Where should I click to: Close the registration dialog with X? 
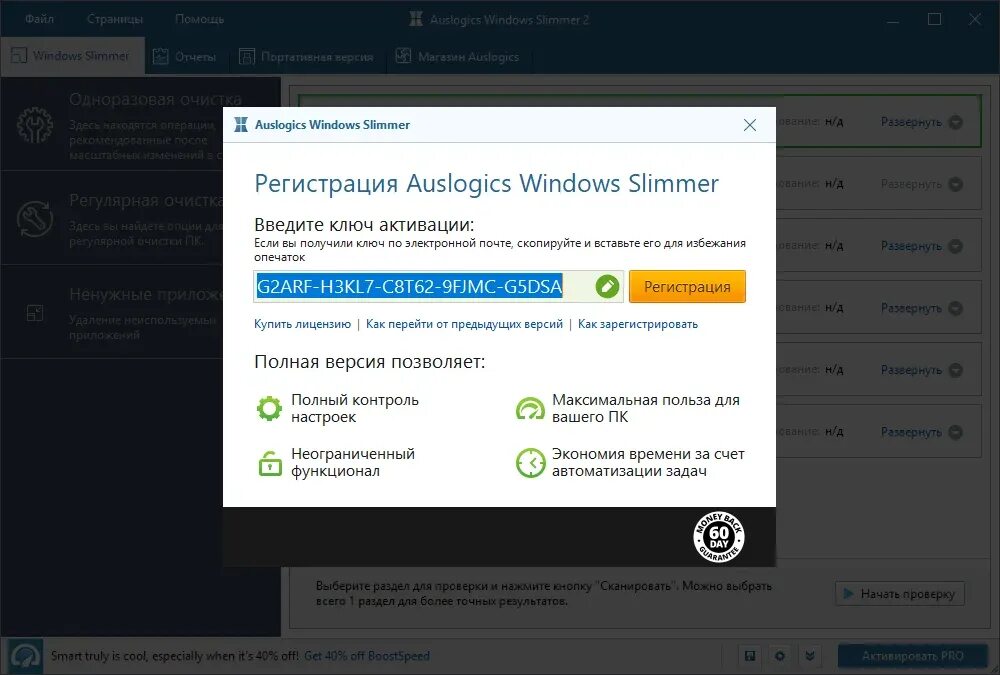coord(750,125)
